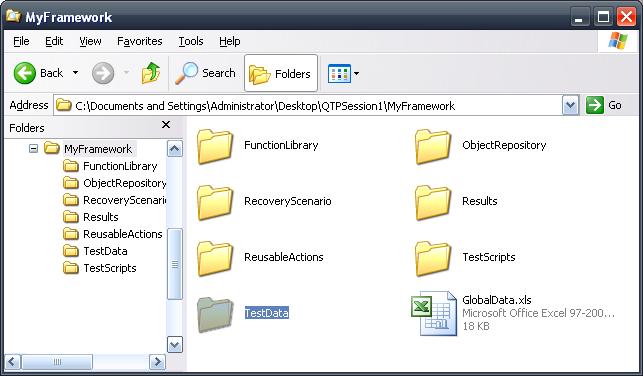Select MyFramework in the folder tree

pos(98,148)
